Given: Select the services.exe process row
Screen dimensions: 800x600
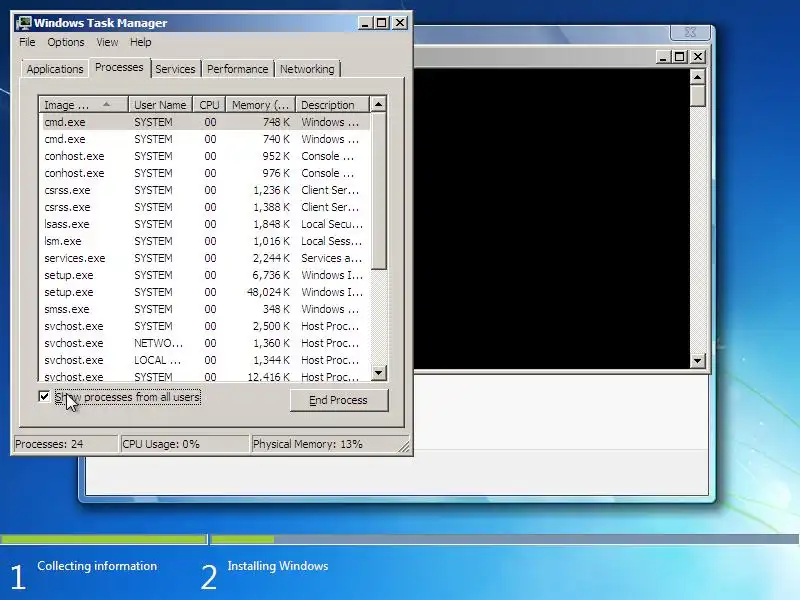Looking at the screenshot, I should coord(204,258).
